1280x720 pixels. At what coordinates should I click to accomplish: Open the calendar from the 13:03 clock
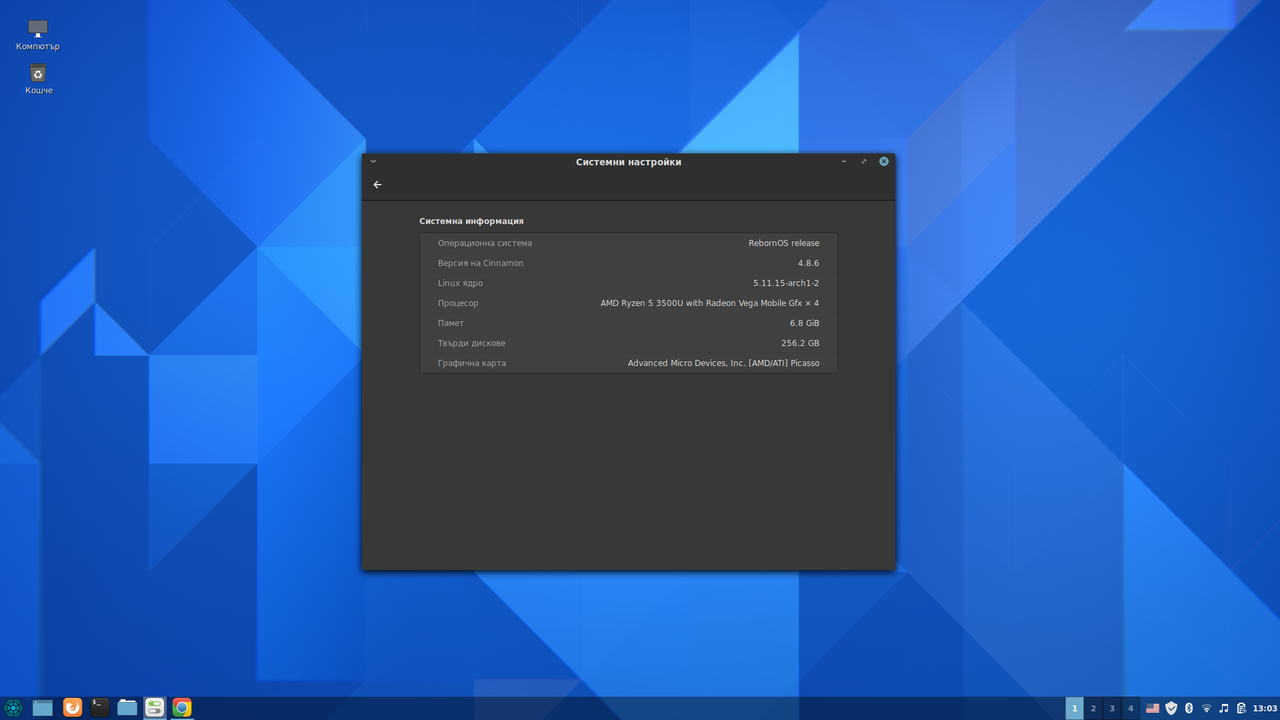[1265, 708]
